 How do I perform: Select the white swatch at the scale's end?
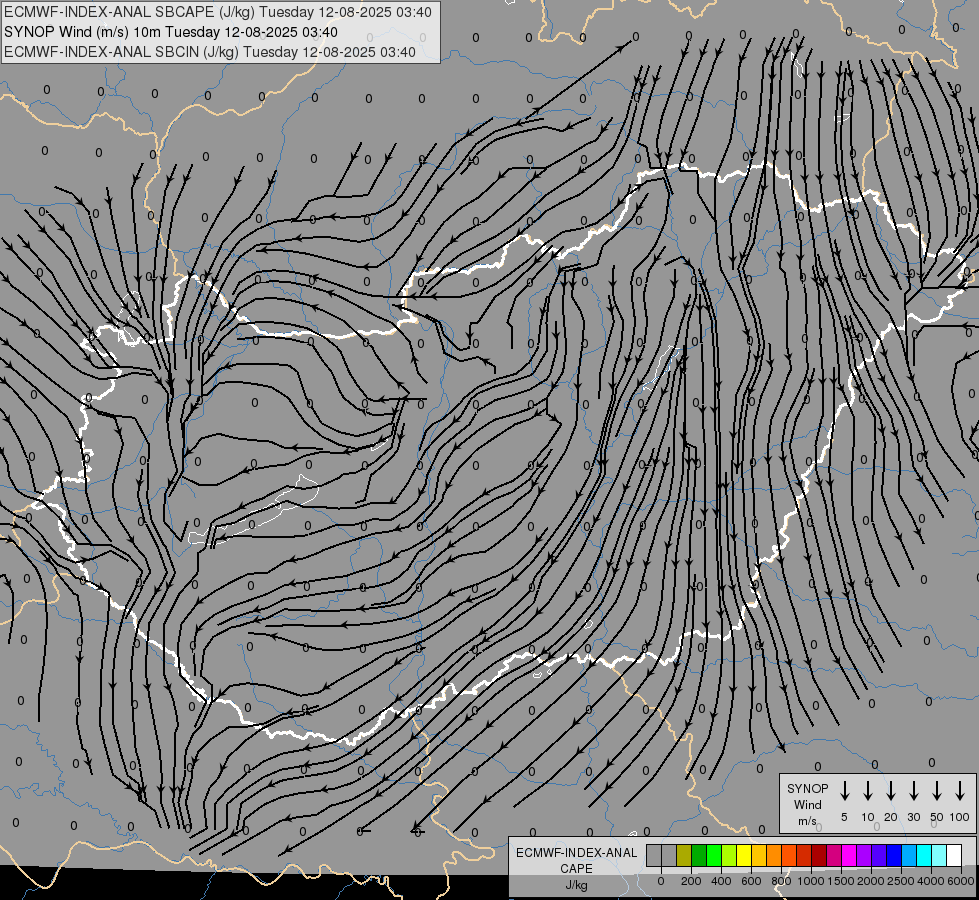pos(954,855)
